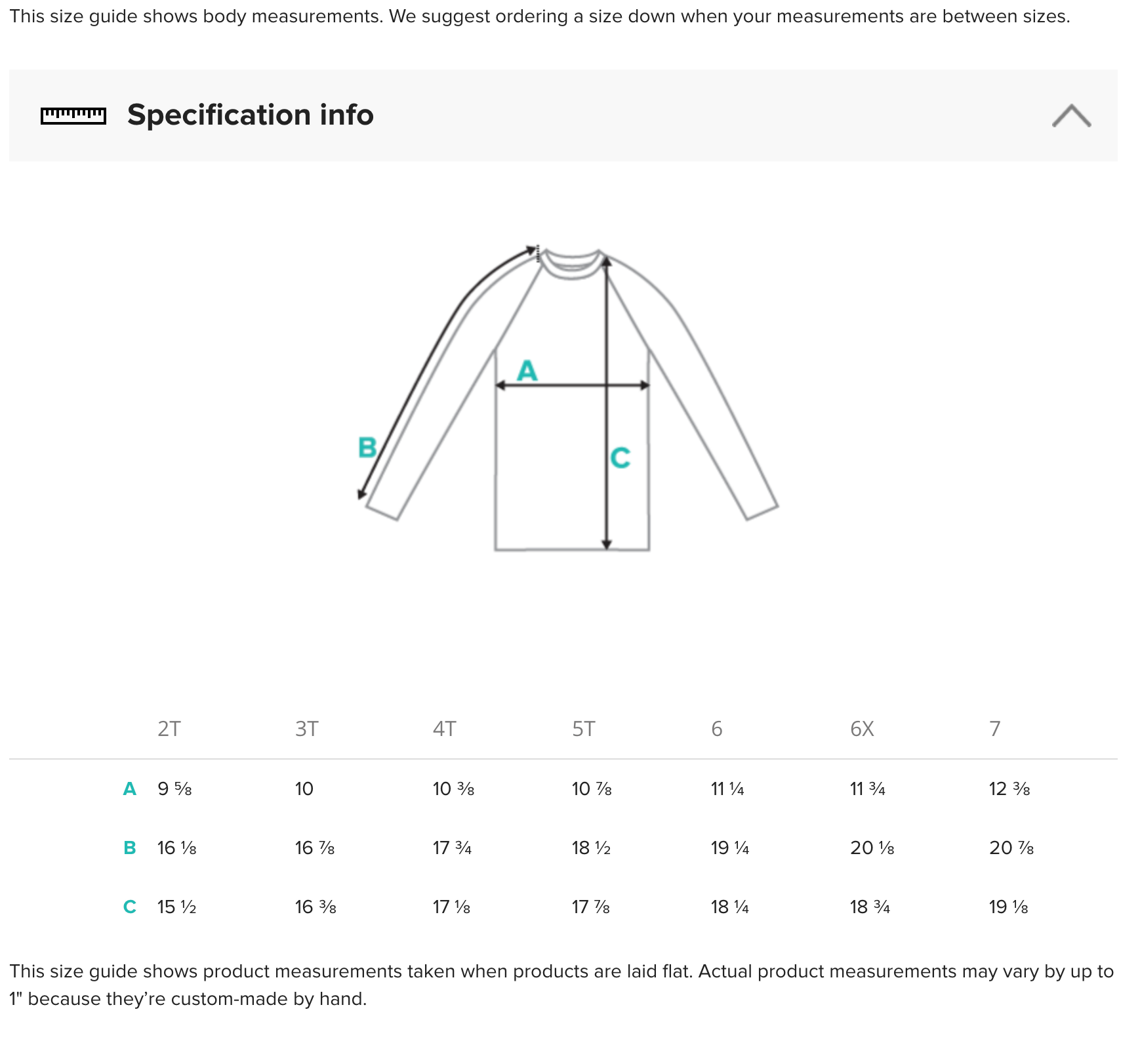Select the 2T size column header
The height and width of the screenshot is (1064, 1140).
[x=169, y=729]
